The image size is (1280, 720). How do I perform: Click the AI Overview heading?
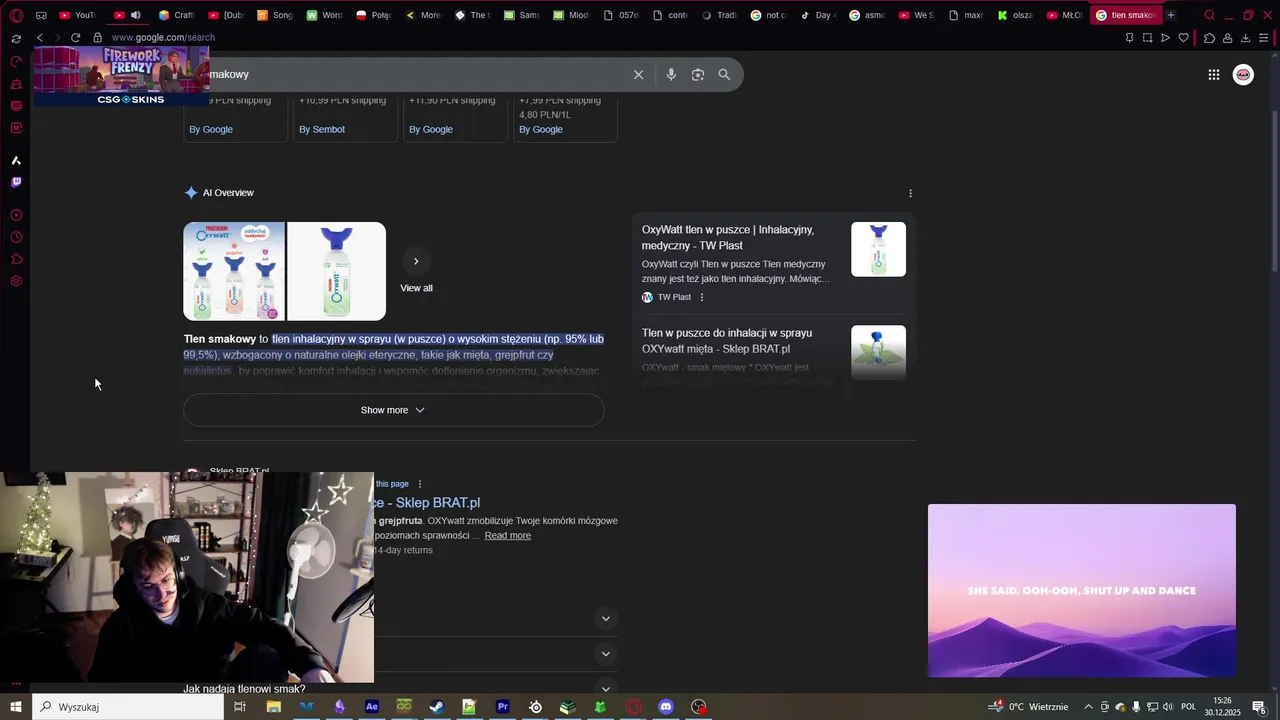[x=228, y=193]
